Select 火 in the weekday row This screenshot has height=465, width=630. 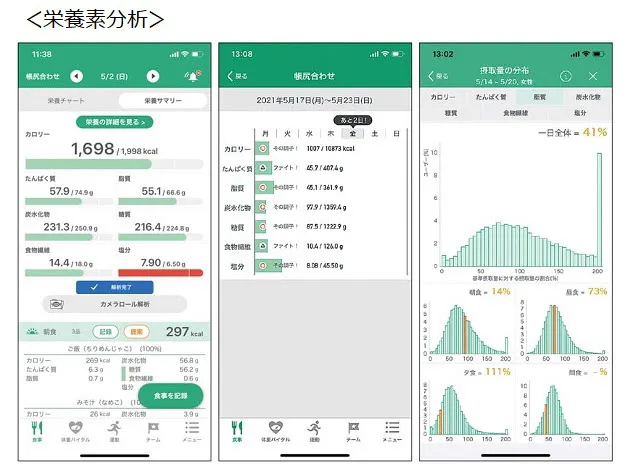tap(287, 134)
